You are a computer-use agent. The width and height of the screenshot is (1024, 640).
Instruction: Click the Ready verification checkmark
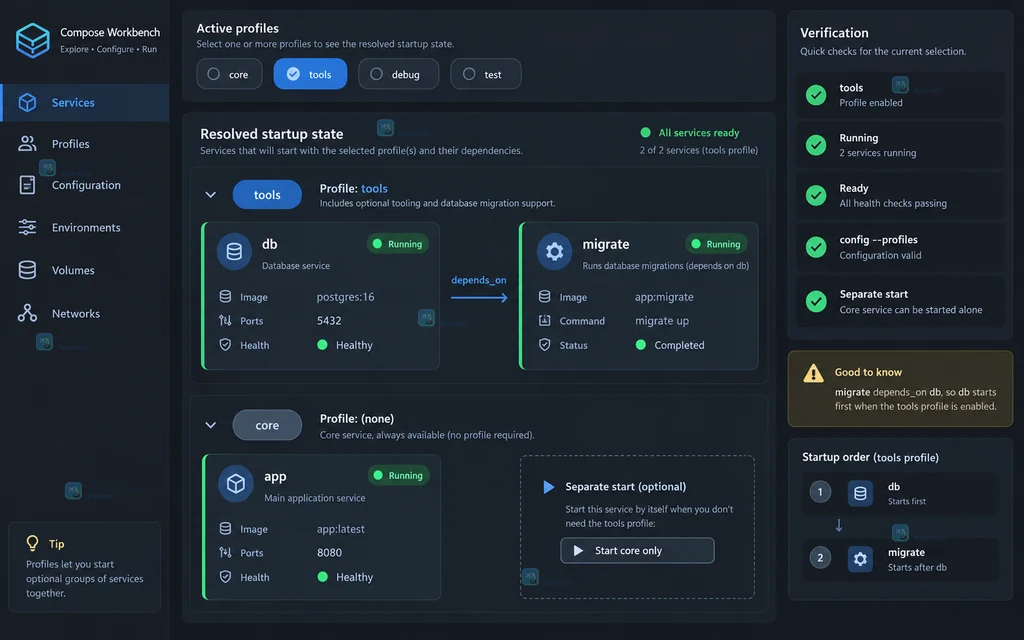pyautogui.click(x=816, y=195)
